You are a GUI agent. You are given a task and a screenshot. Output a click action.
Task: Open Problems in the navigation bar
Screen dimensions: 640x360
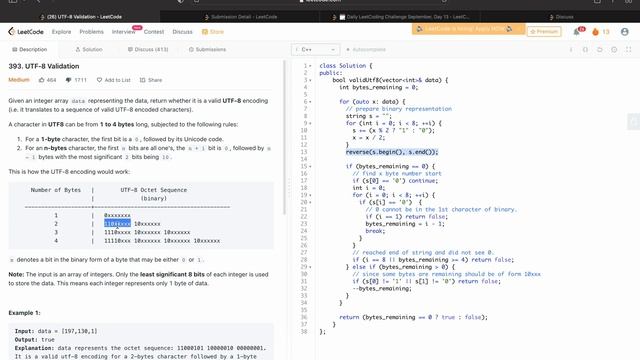(x=91, y=31)
